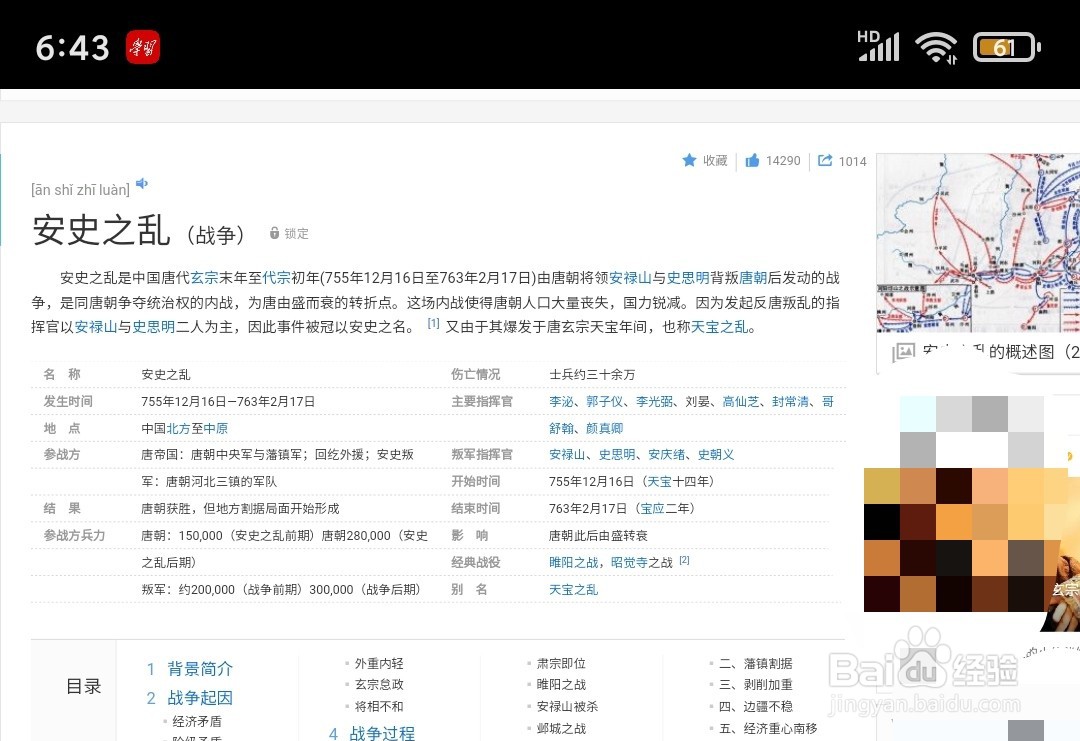Image resolution: width=1080 pixels, height=741 pixels.
Task: Click the share icon next to 1014
Action: click(824, 160)
